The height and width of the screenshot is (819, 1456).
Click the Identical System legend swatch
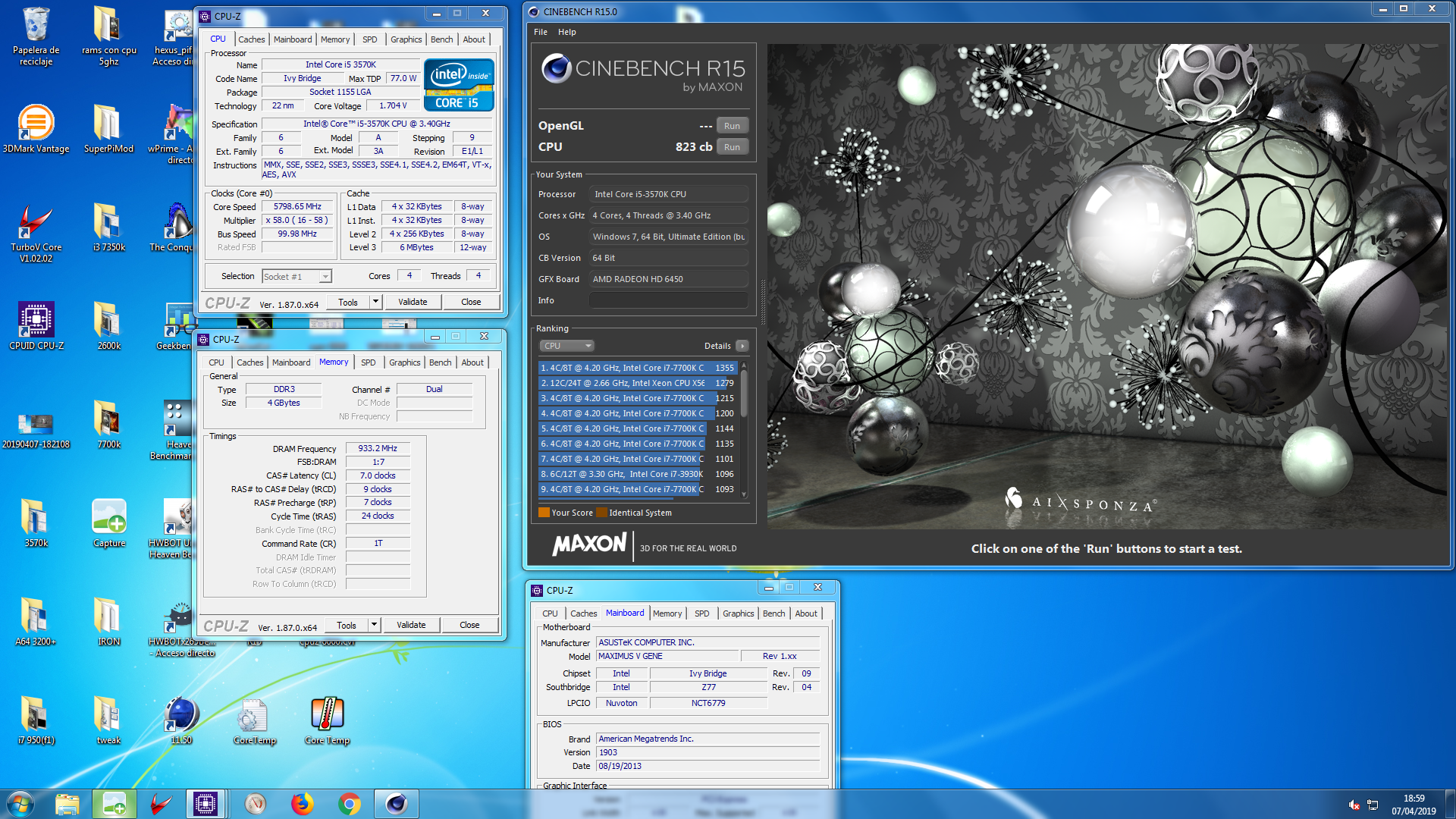point(601,513)
